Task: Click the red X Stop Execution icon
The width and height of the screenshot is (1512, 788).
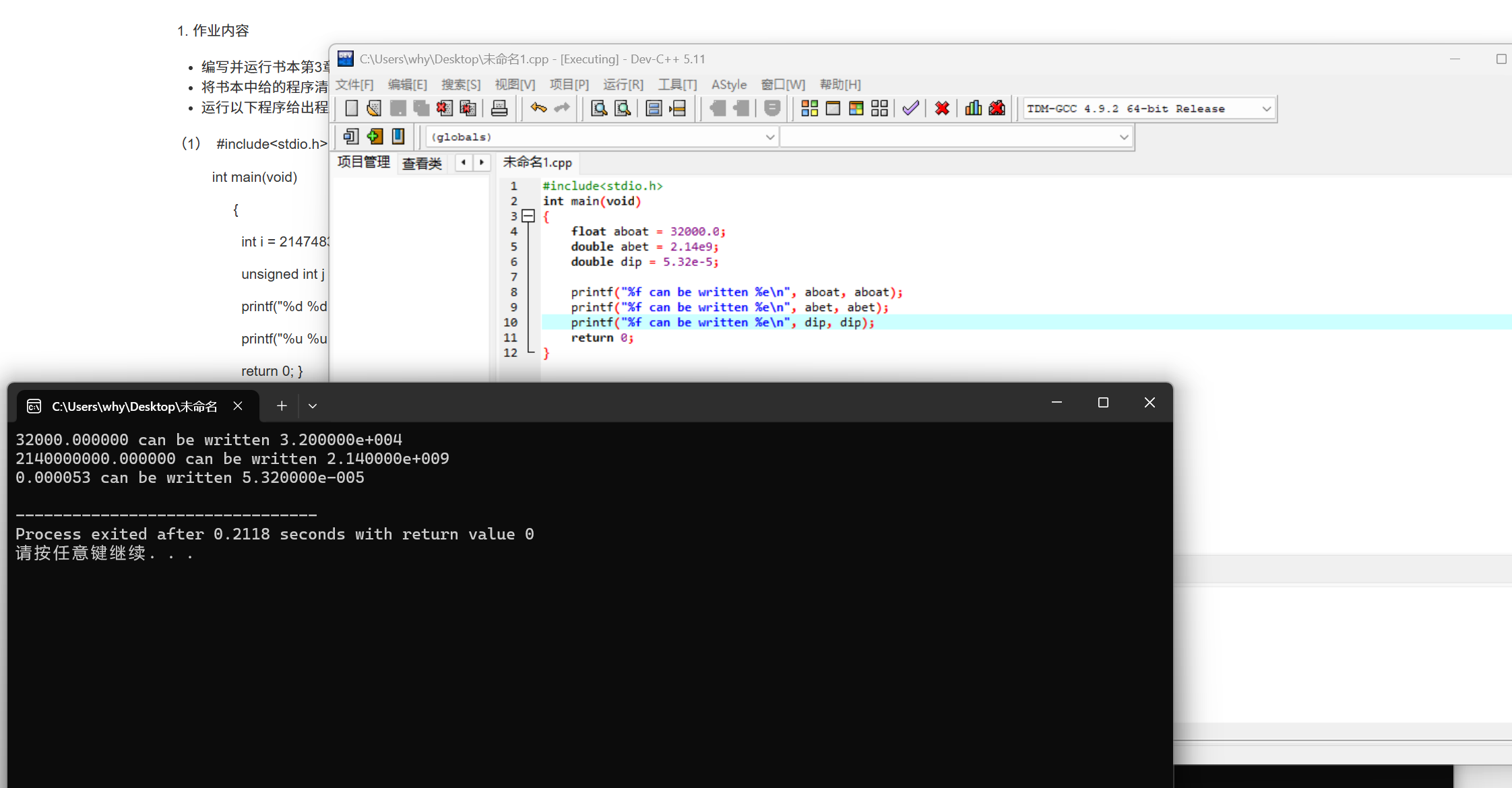Action: 942,108
